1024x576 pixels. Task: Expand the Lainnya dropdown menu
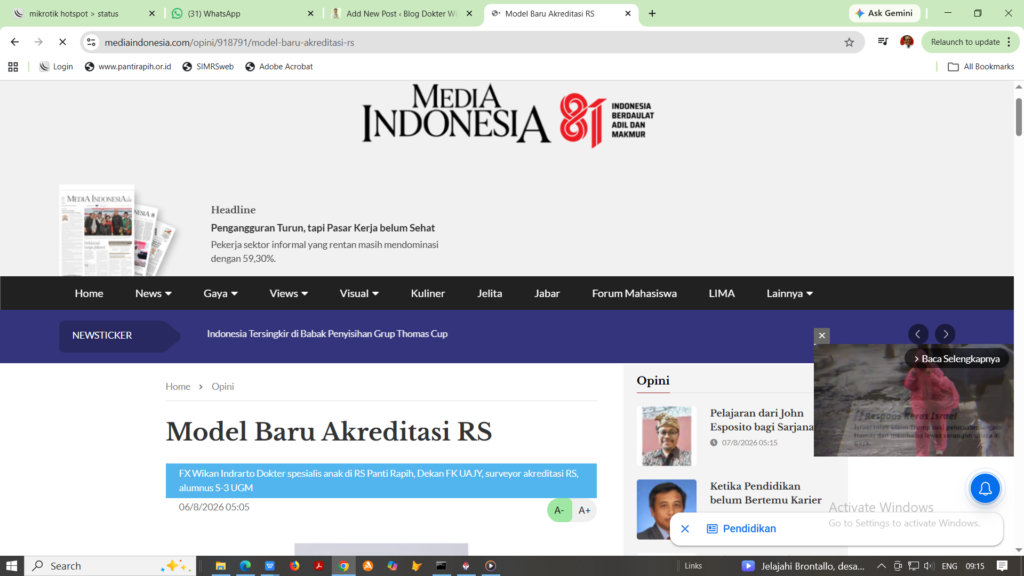coord(790,293)
